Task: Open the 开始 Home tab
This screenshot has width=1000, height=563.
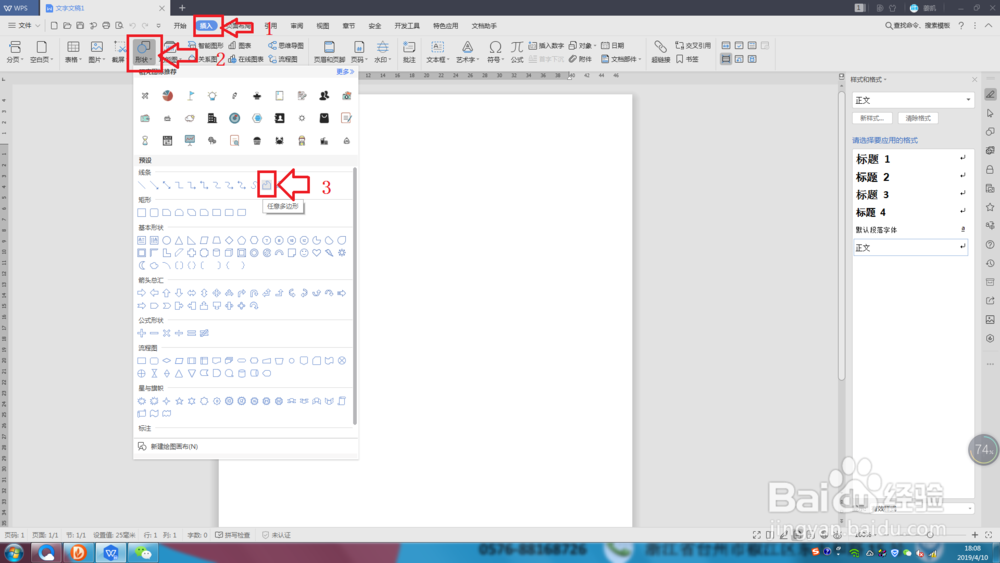Action: 180,26
